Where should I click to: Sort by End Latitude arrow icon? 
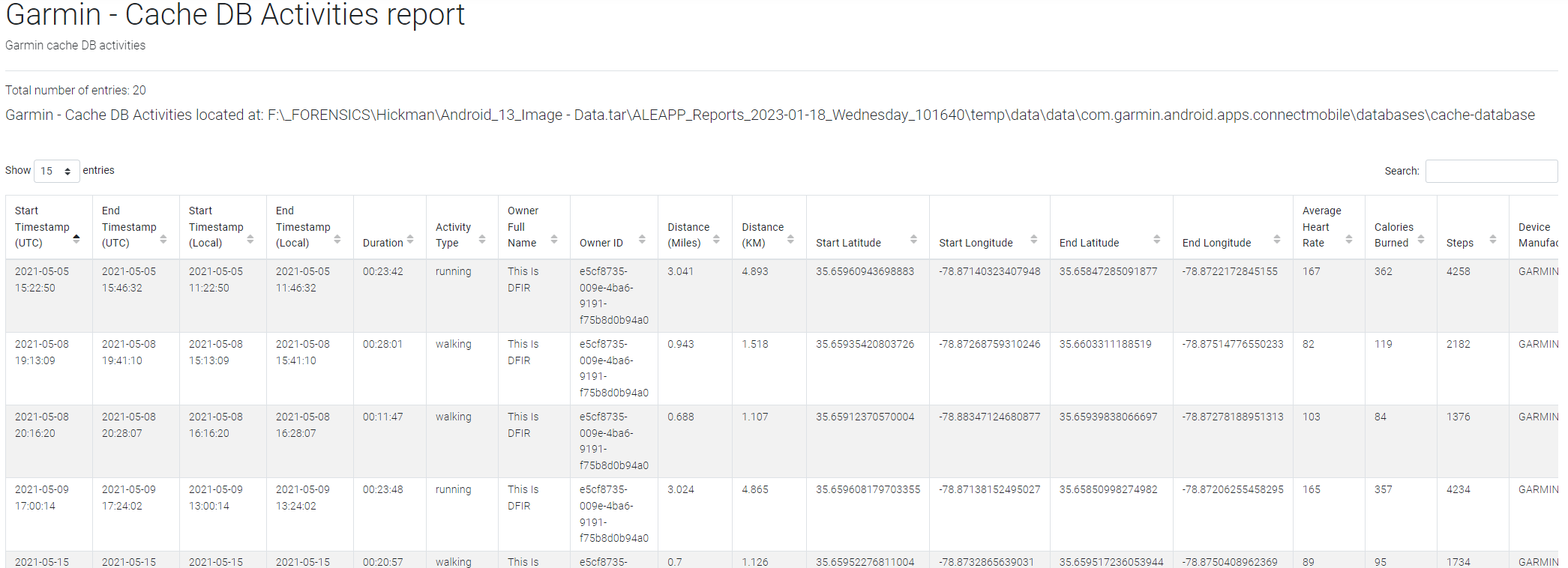click(1157, 239)
